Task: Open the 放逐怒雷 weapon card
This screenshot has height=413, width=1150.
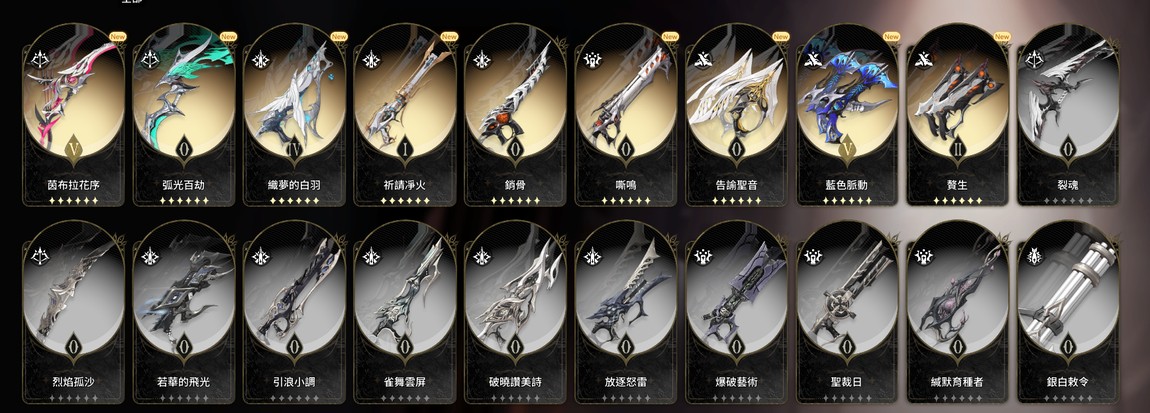Action: point(626,312)
